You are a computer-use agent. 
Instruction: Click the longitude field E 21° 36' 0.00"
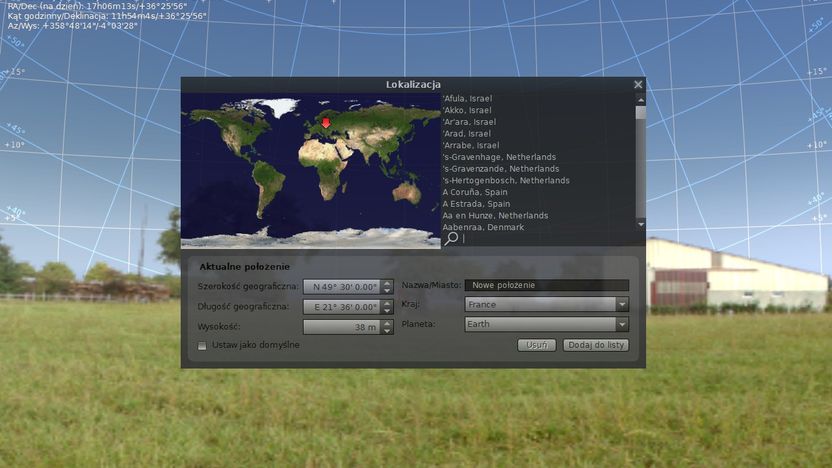coord(342,307)
